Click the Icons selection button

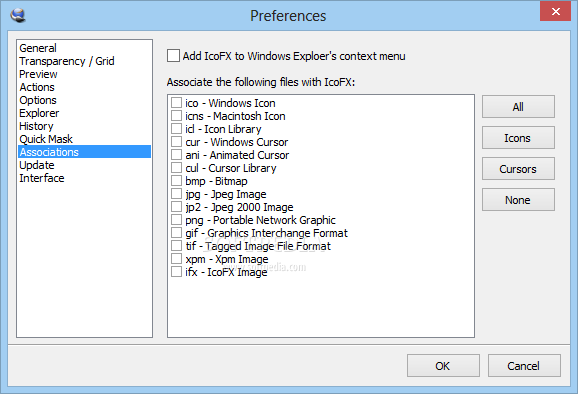tap(518, 138)
